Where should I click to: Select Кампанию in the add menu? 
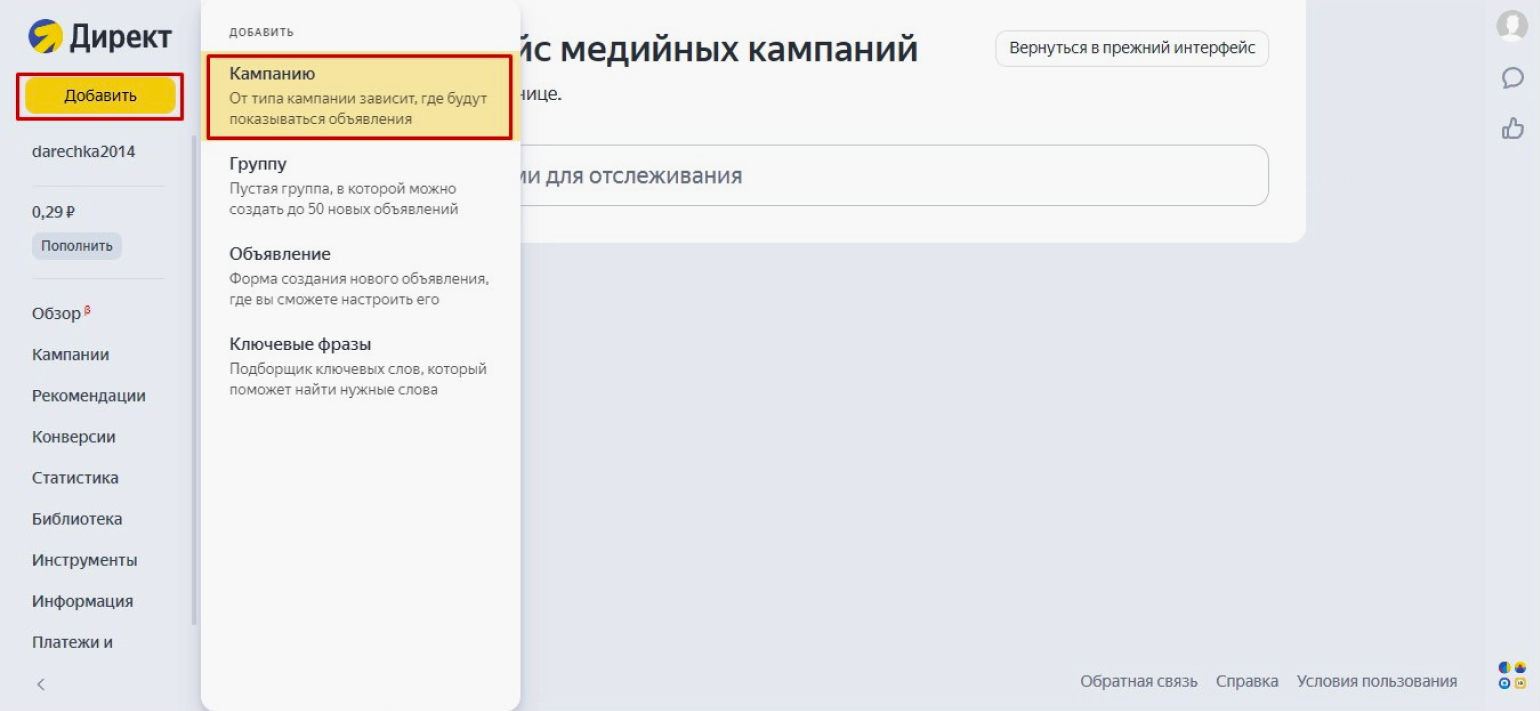pyautogui.click(x=359, y=96)
